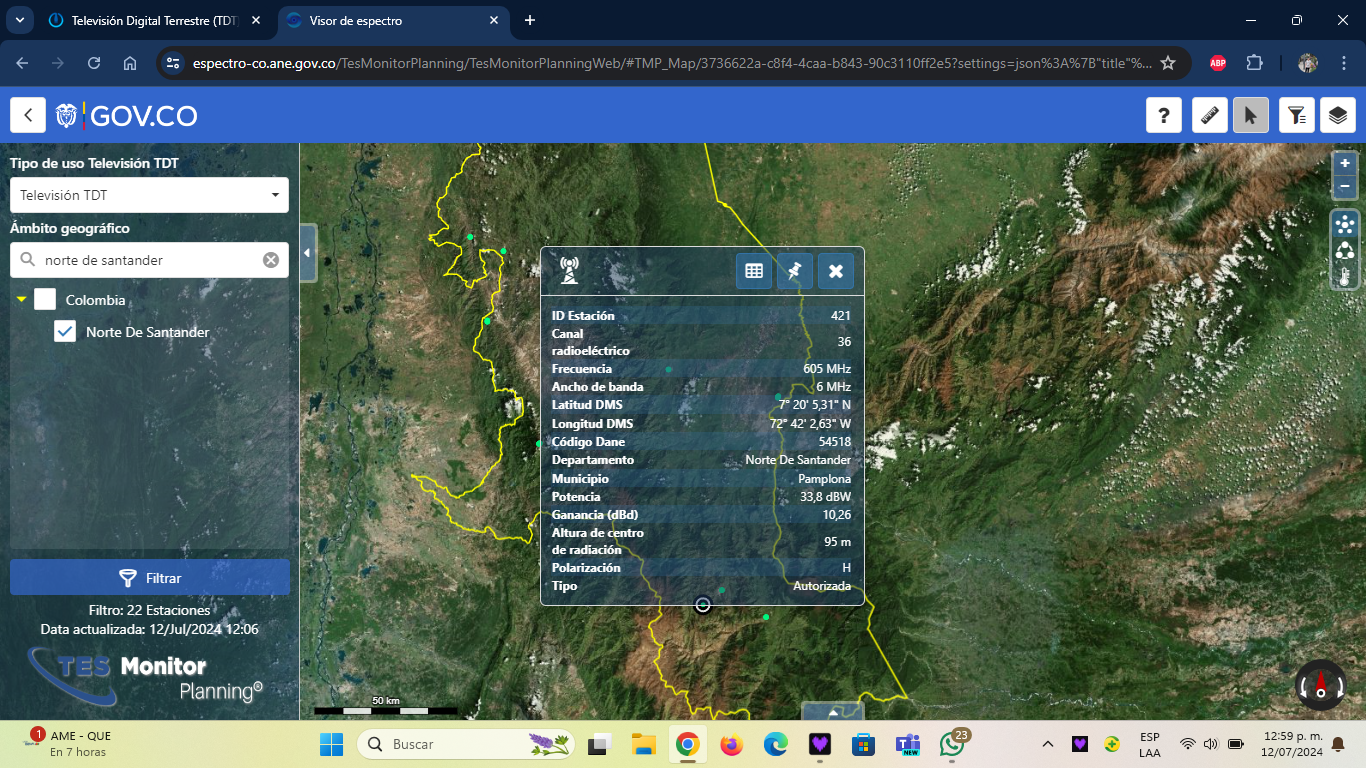Switch to Visor de espectro tab
The image size is (1366, 768).
[391, 20]
